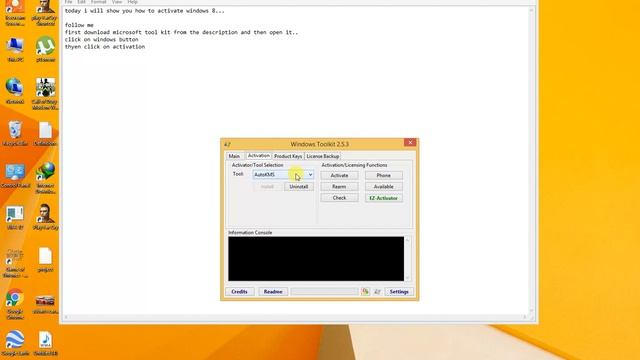640x360 pixels.
Task: Launch the µTorrent desktop shortcut
Action: click(x=45, y=49)
